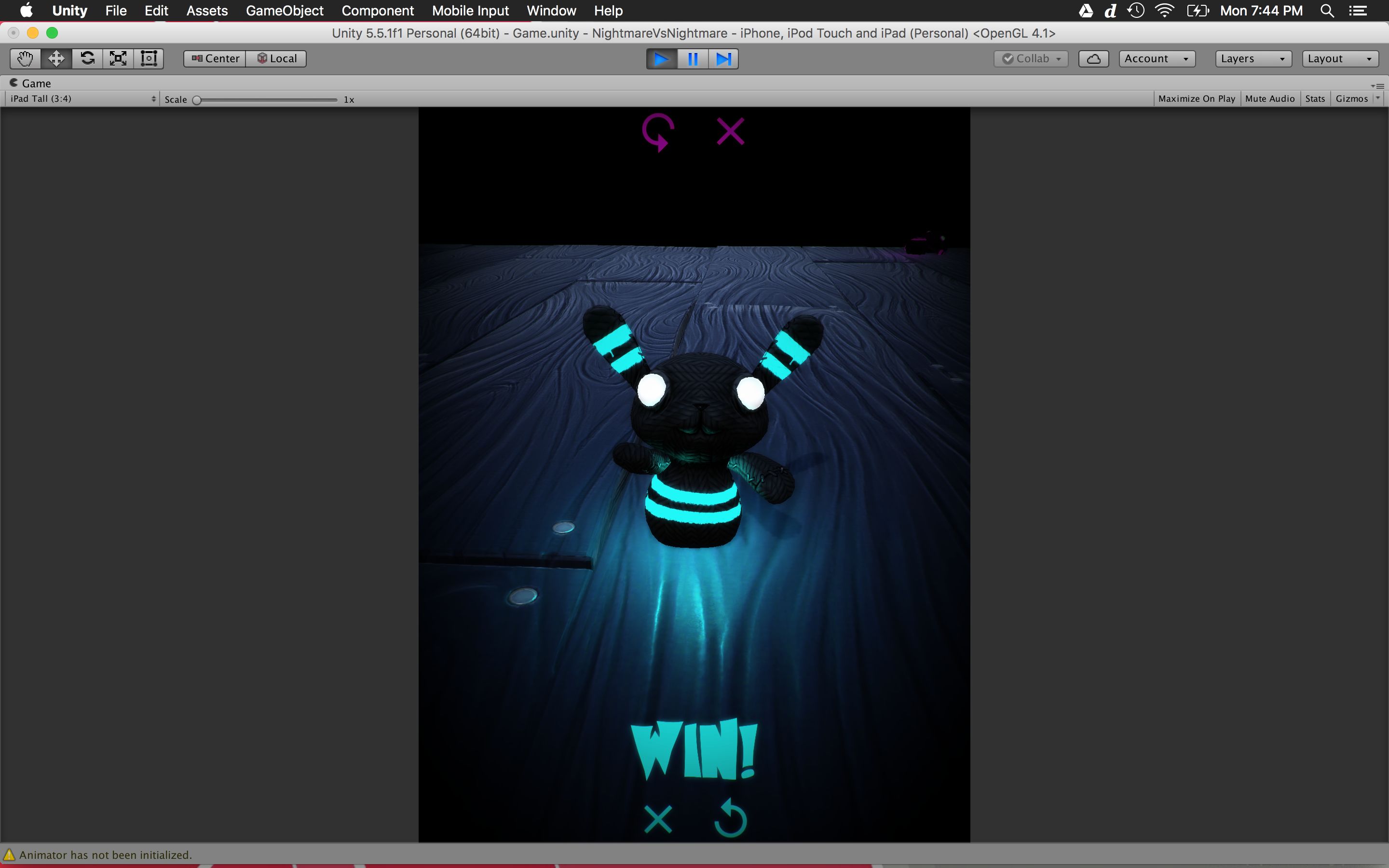Open the Mobile Input menu

point(470,11)
